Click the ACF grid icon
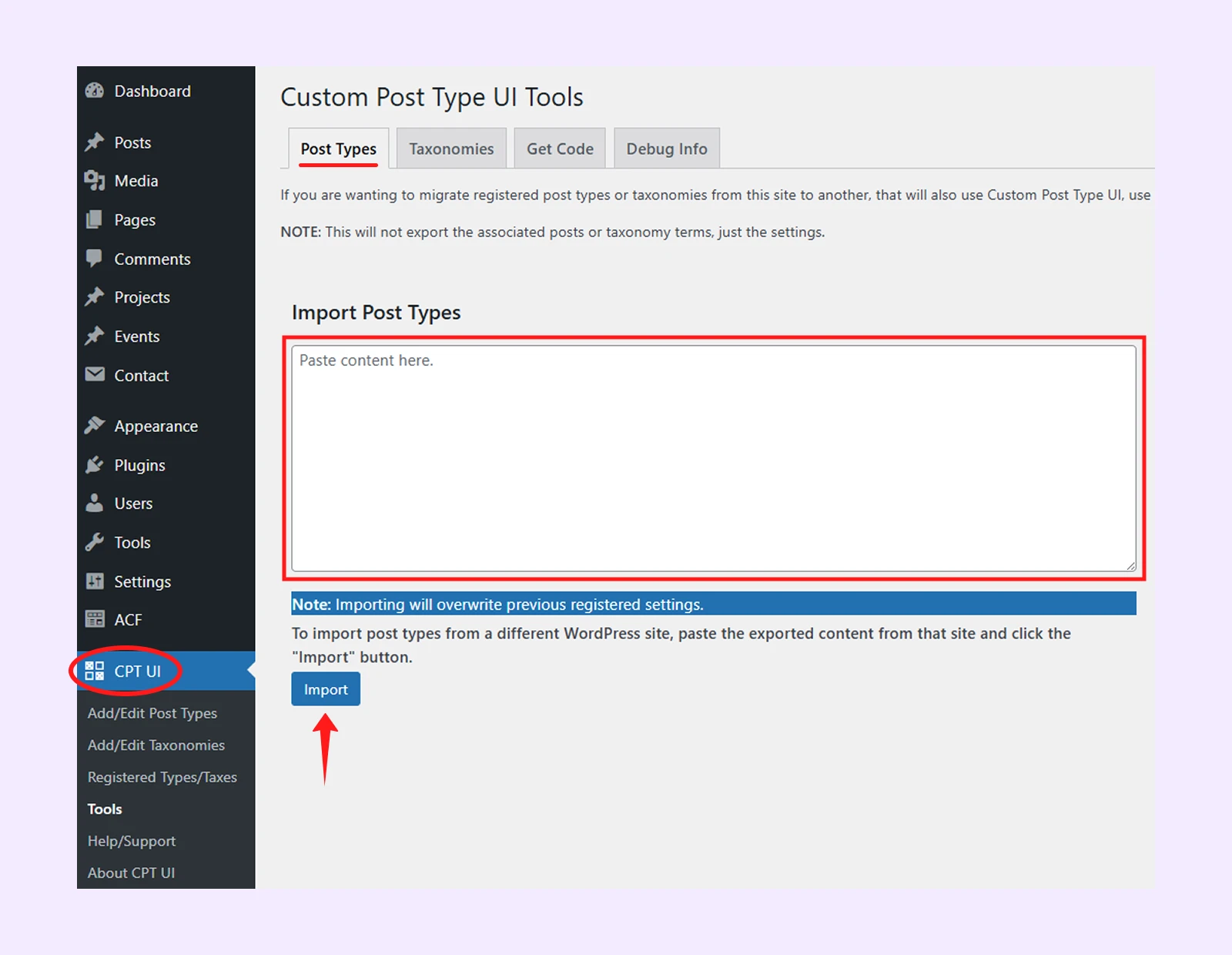 (x=95, y=619)
